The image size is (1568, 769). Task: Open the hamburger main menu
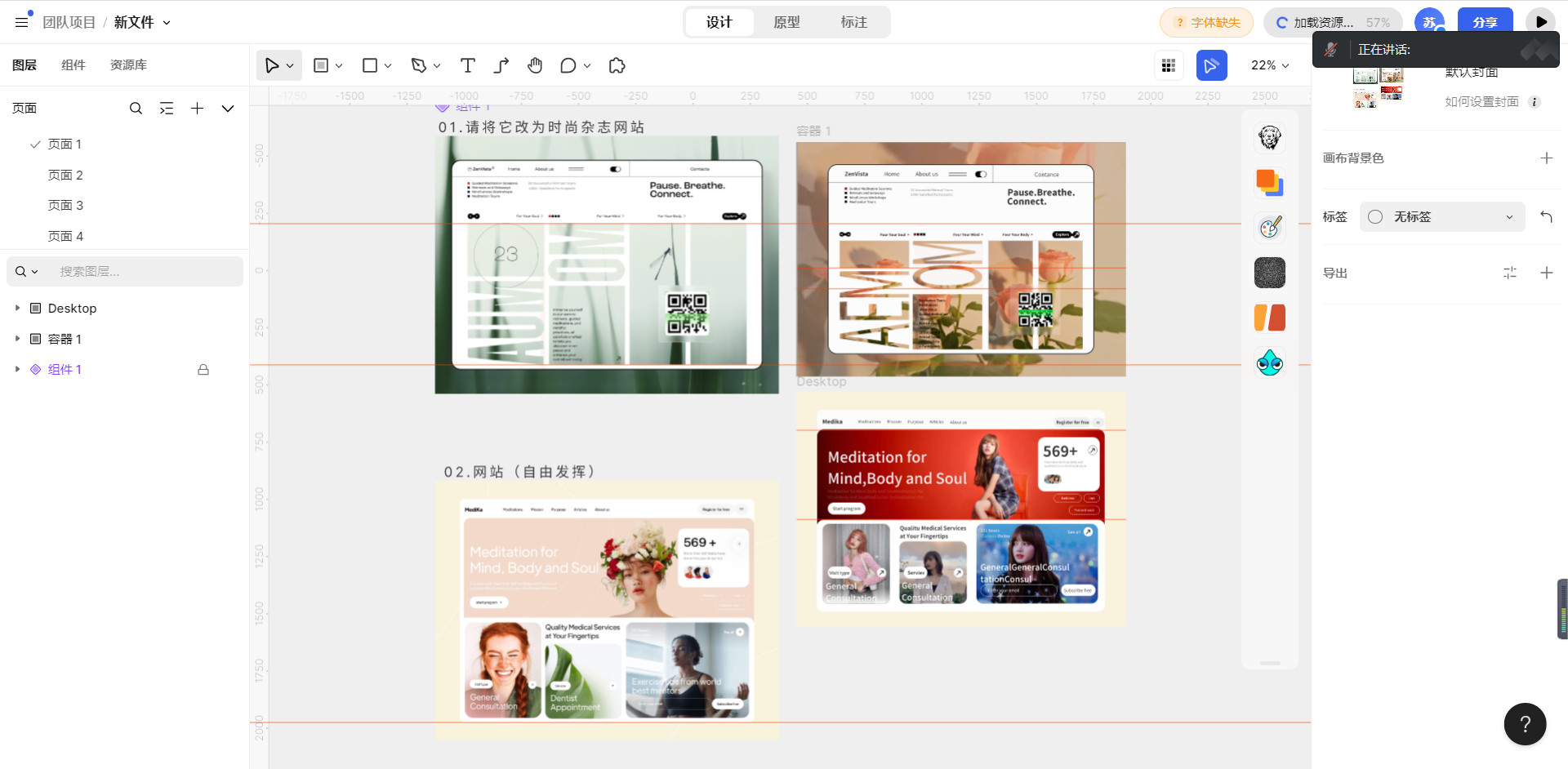coord(22,22)
